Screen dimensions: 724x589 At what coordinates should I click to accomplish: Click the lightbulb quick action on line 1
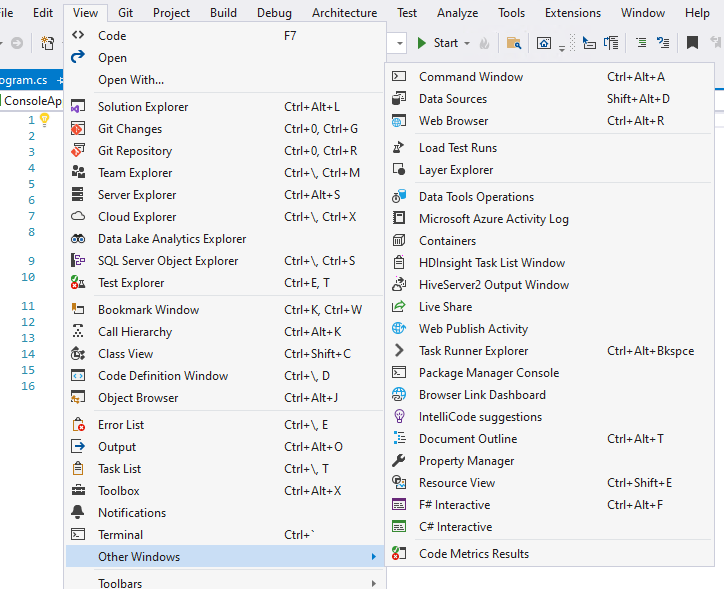click(44, 120)
